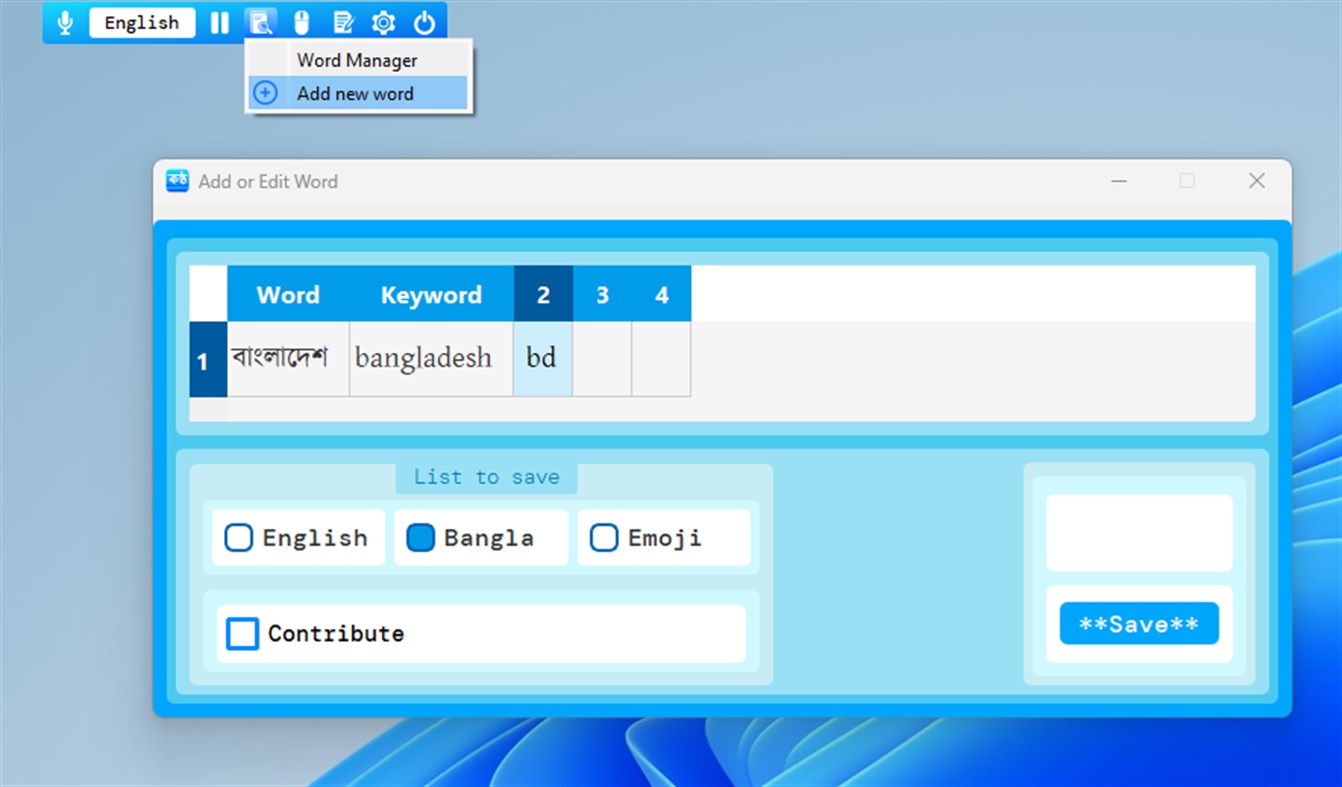The height and width of the screenshot is (787, 1342).
Task: Open Word Manager from the menu
Action: (356, 60)
